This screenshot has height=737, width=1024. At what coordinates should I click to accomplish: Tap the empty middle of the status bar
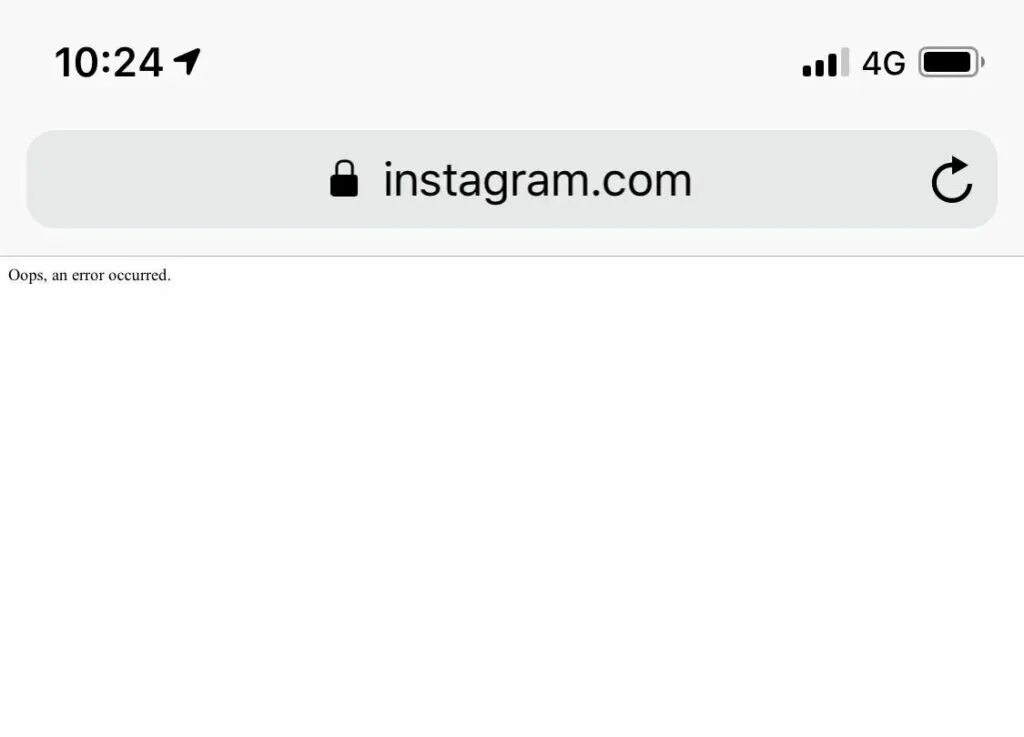496,63
